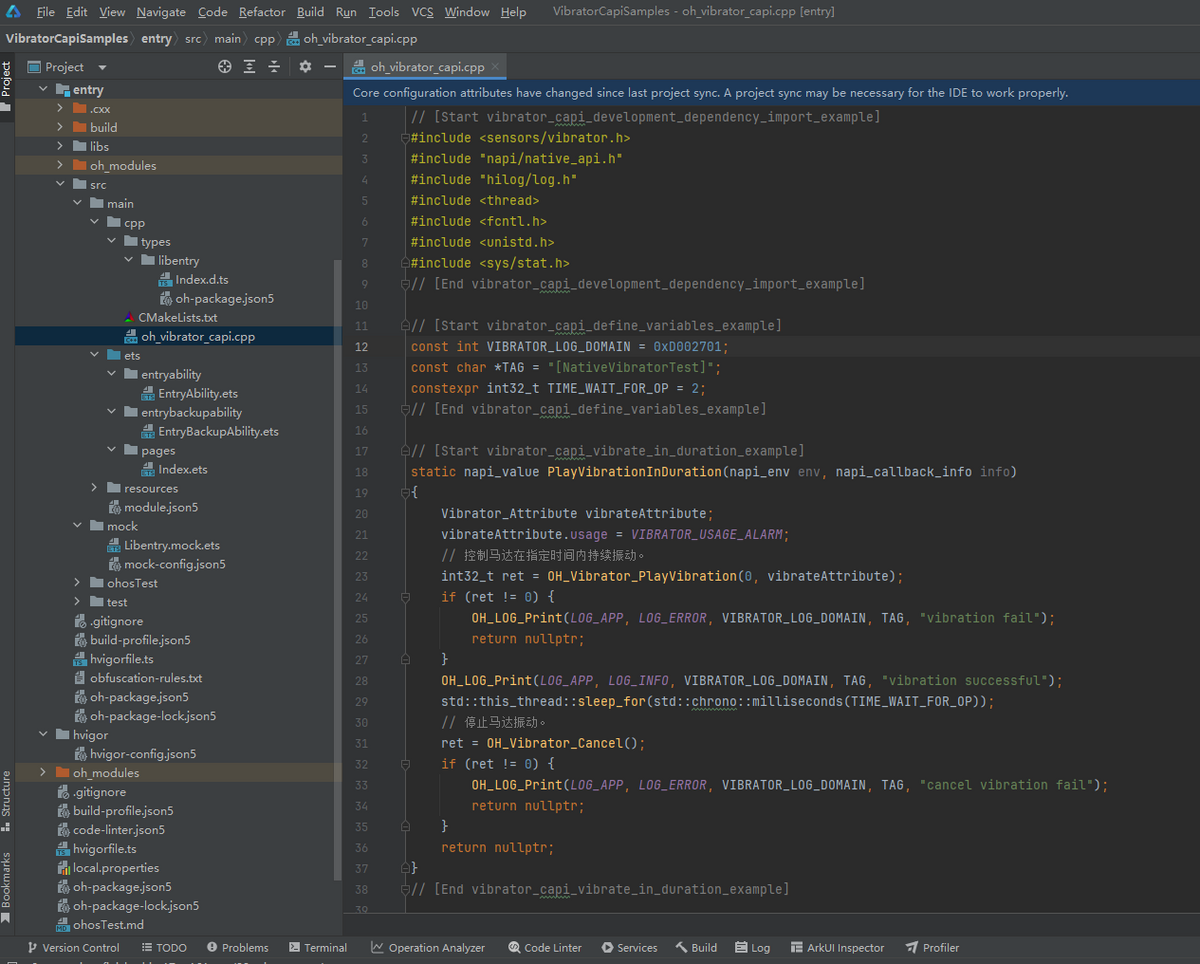Click the Collapse All icon in Project panel

[273, 67]
